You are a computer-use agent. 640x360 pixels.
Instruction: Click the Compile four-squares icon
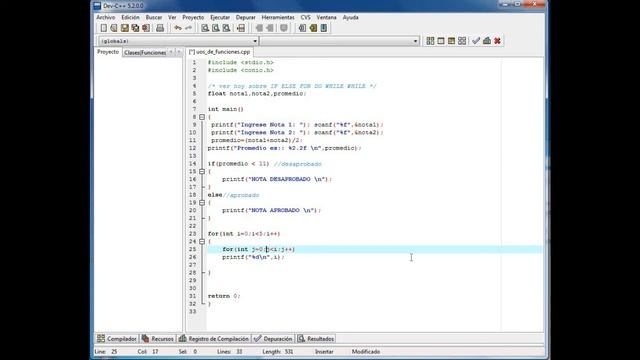(x=430, y=41)
